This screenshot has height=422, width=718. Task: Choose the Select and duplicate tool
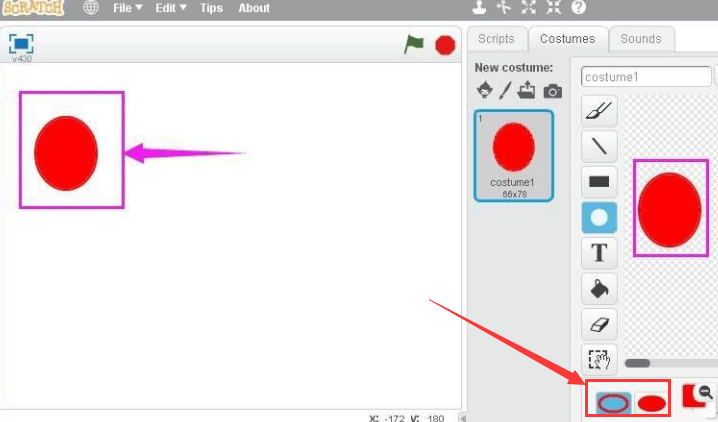(599, 360)
